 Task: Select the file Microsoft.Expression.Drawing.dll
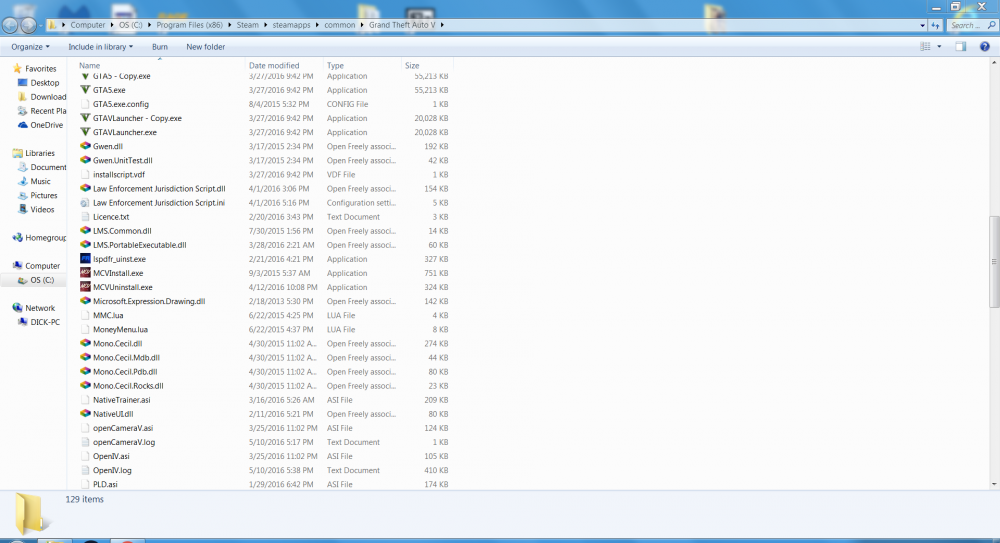[149, 301]
